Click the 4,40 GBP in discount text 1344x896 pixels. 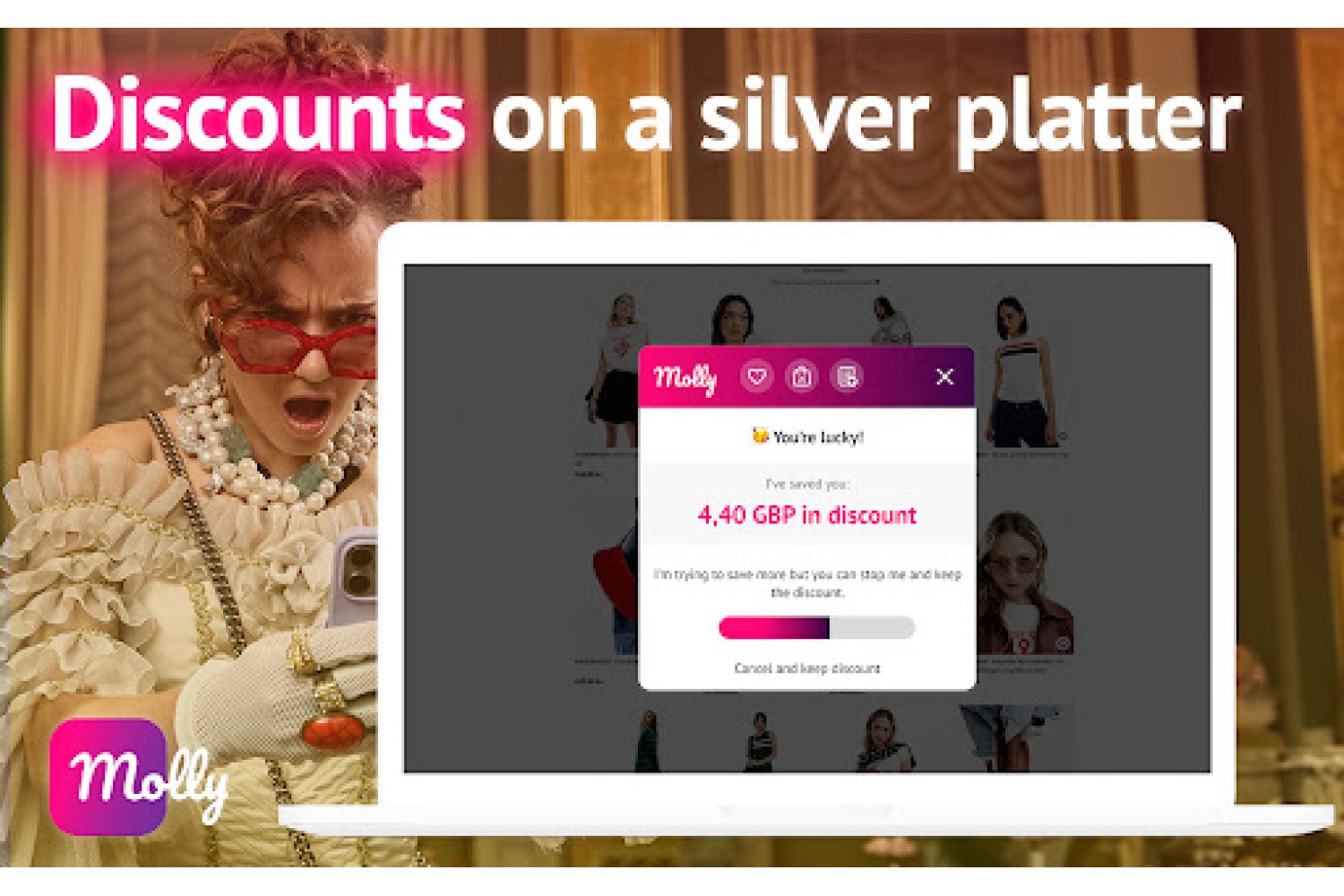pos(807,515)
